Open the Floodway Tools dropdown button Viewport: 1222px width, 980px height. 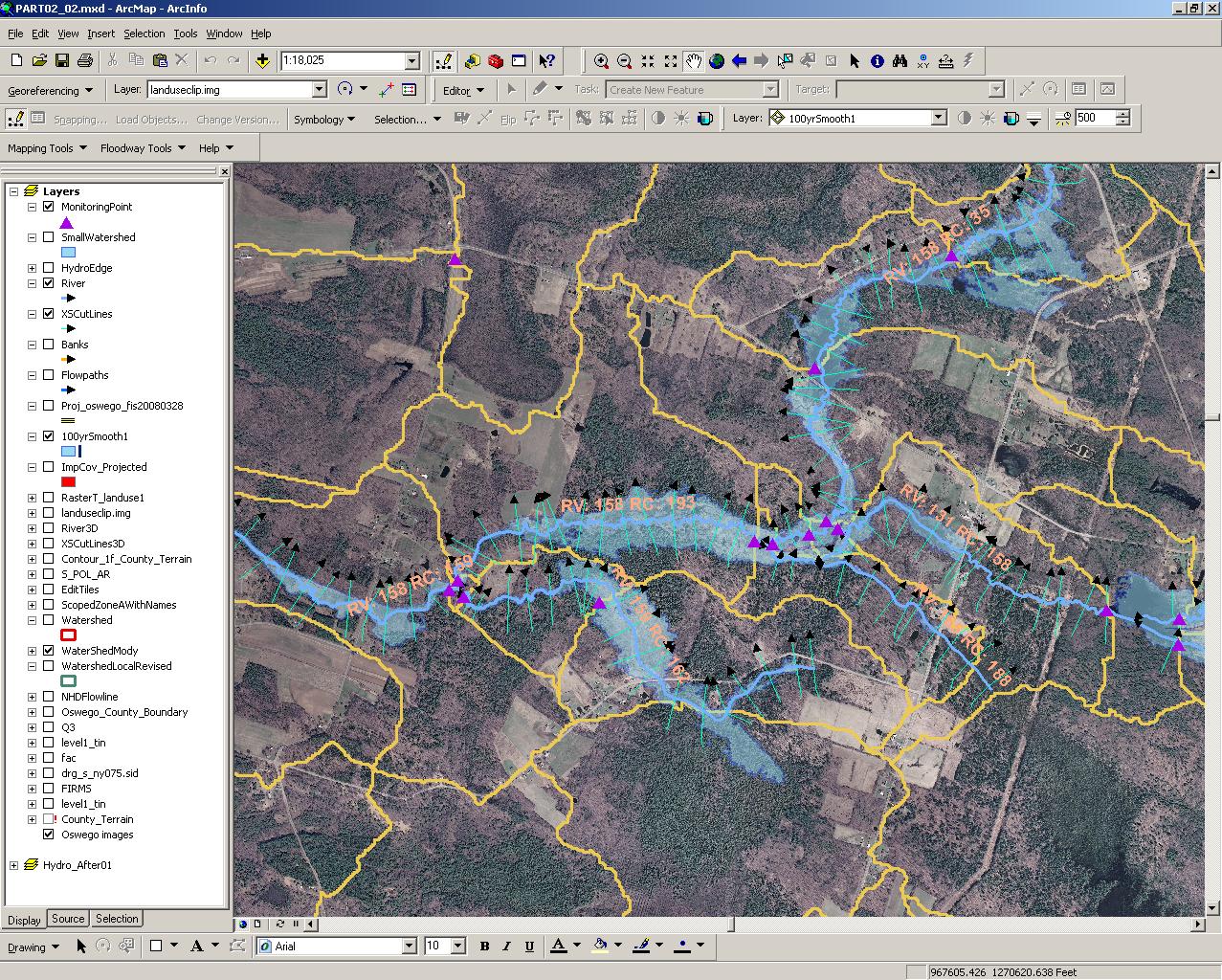(x=142, y=148)
